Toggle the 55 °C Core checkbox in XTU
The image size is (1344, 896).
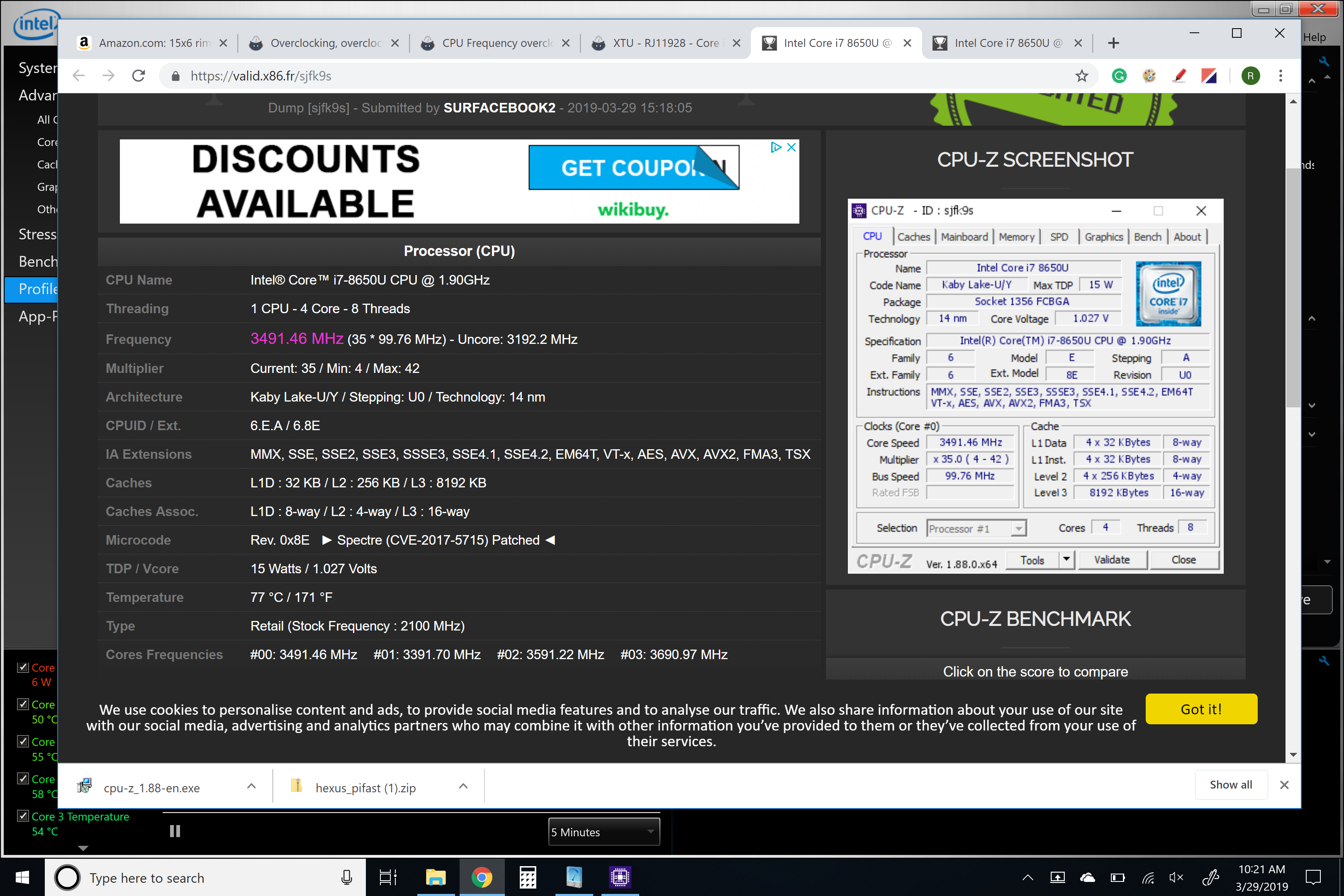pos(23,741)
